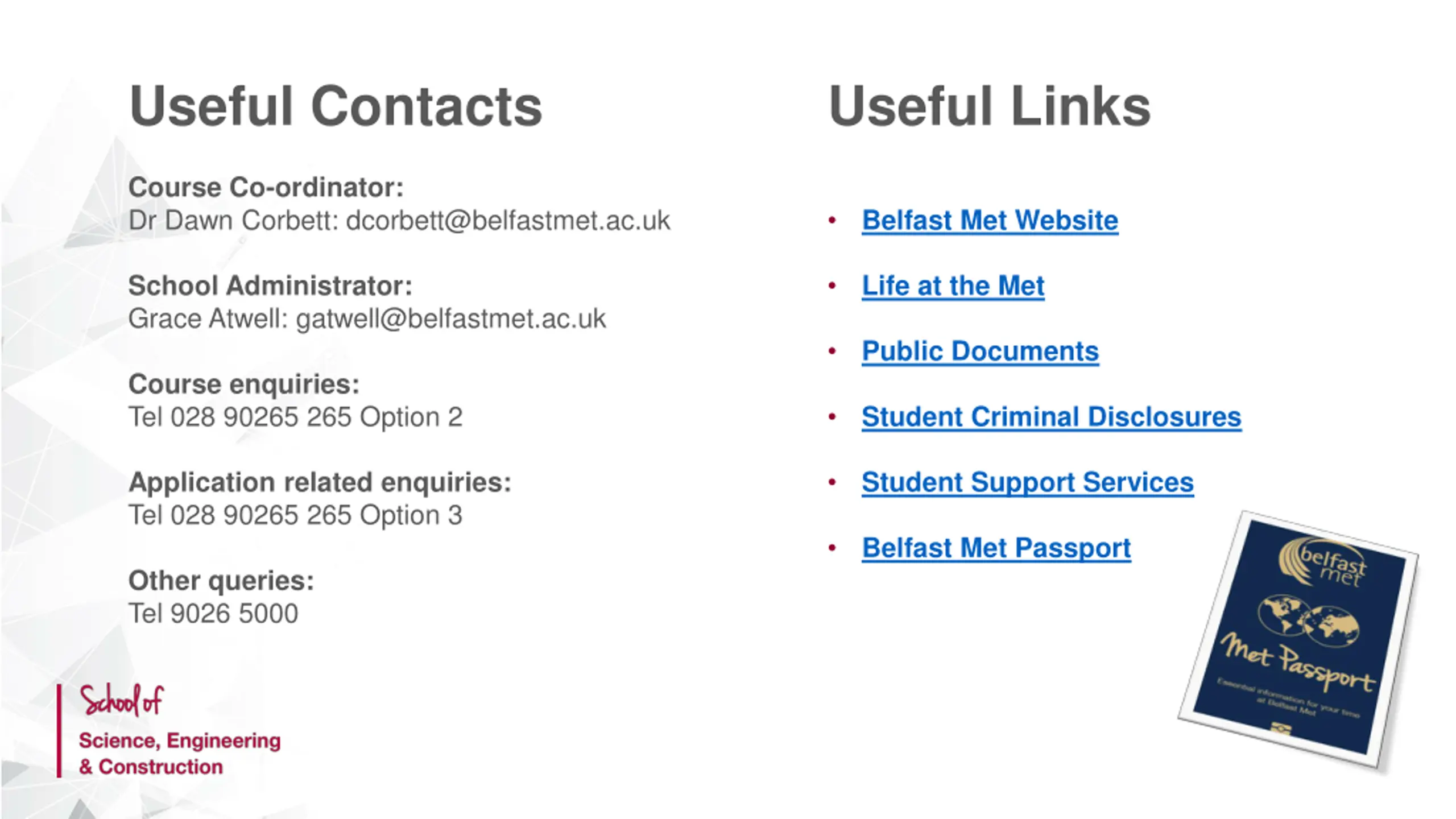Viewport: 1456px width, 819px height.
Task: Click the Application related enquiries phone number
Action: point(295,515)
